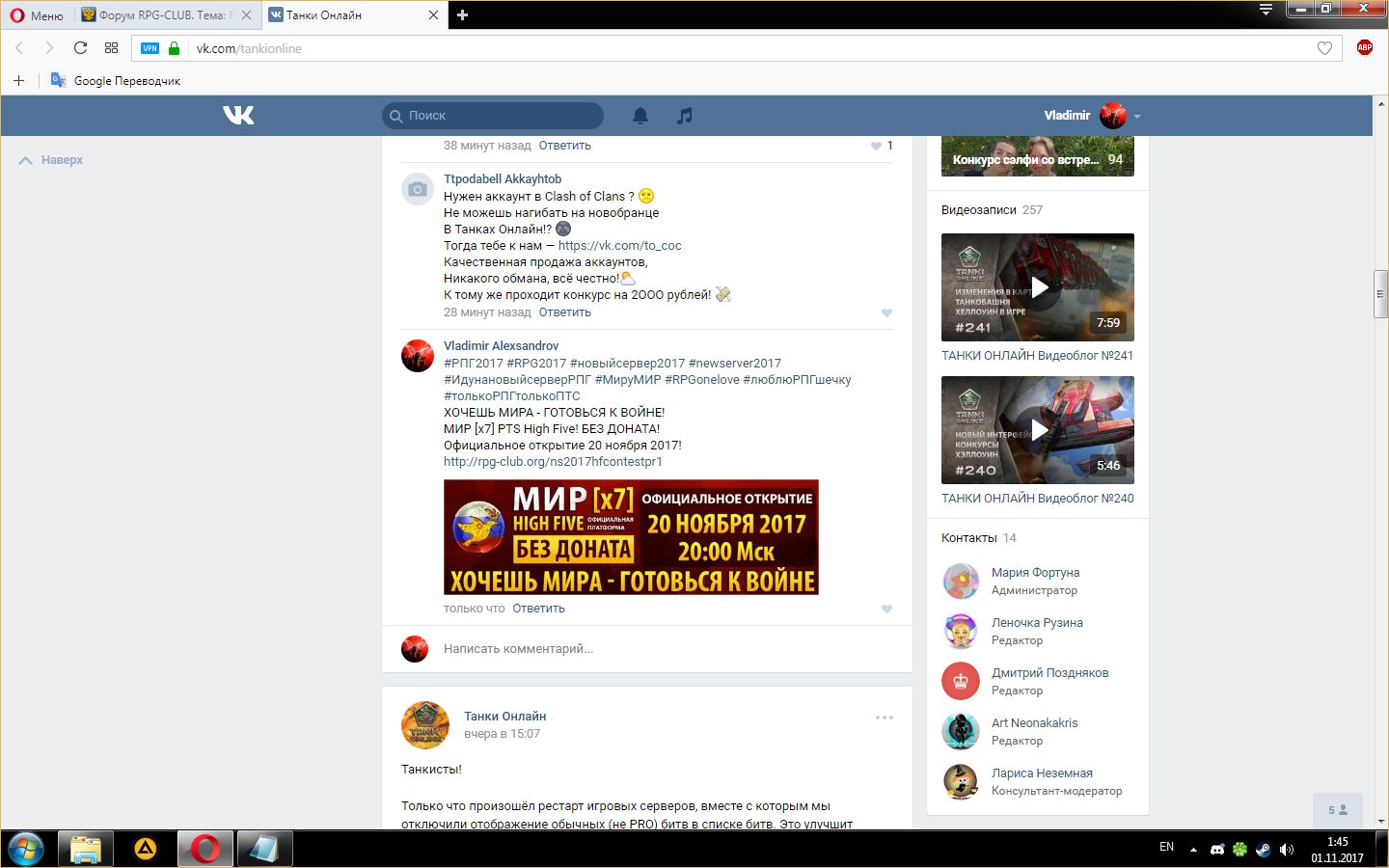Image resolution: width=1389 pixels, height=868 pixels.
Task: Open Танки Онлайн community avatar
Action: [x=425, y=725]
